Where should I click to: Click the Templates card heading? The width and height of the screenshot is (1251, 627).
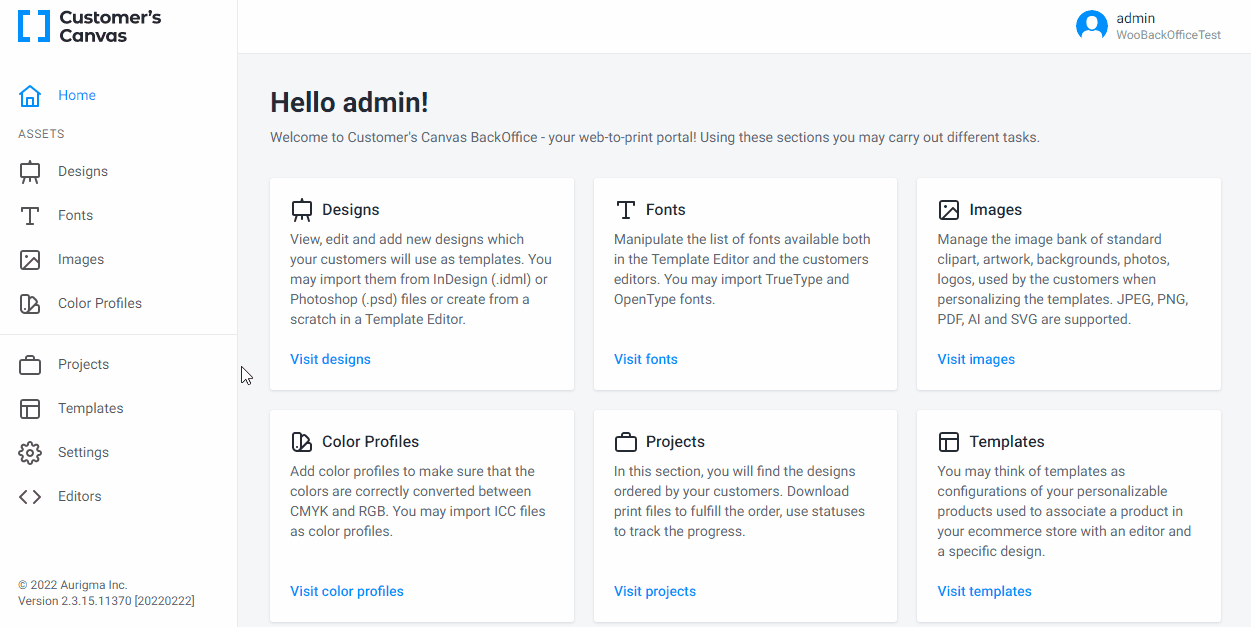click(1007, 442)
